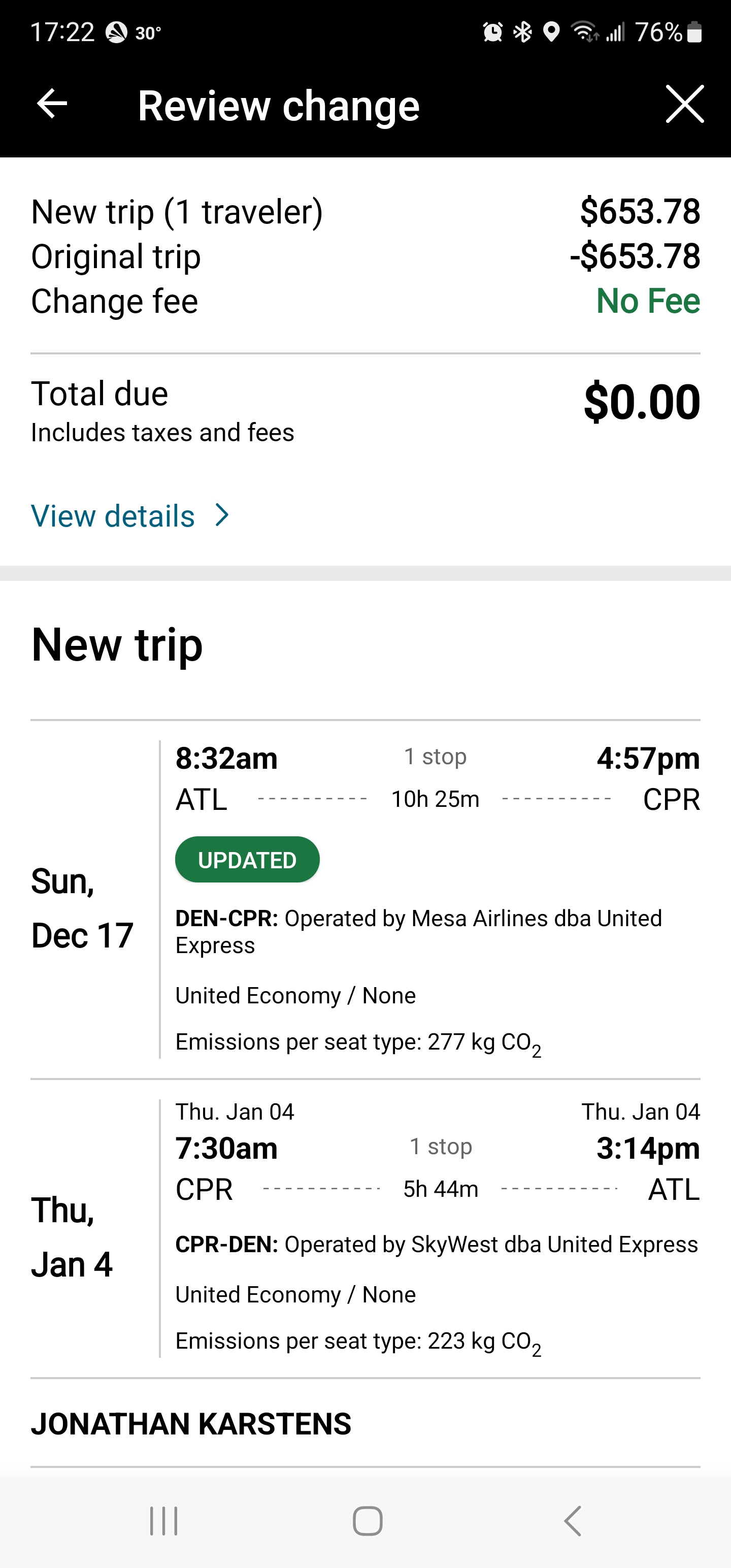Tap the green No Fee label
The width and height of the screenshot is (731, 1568).
pos(648,301)
